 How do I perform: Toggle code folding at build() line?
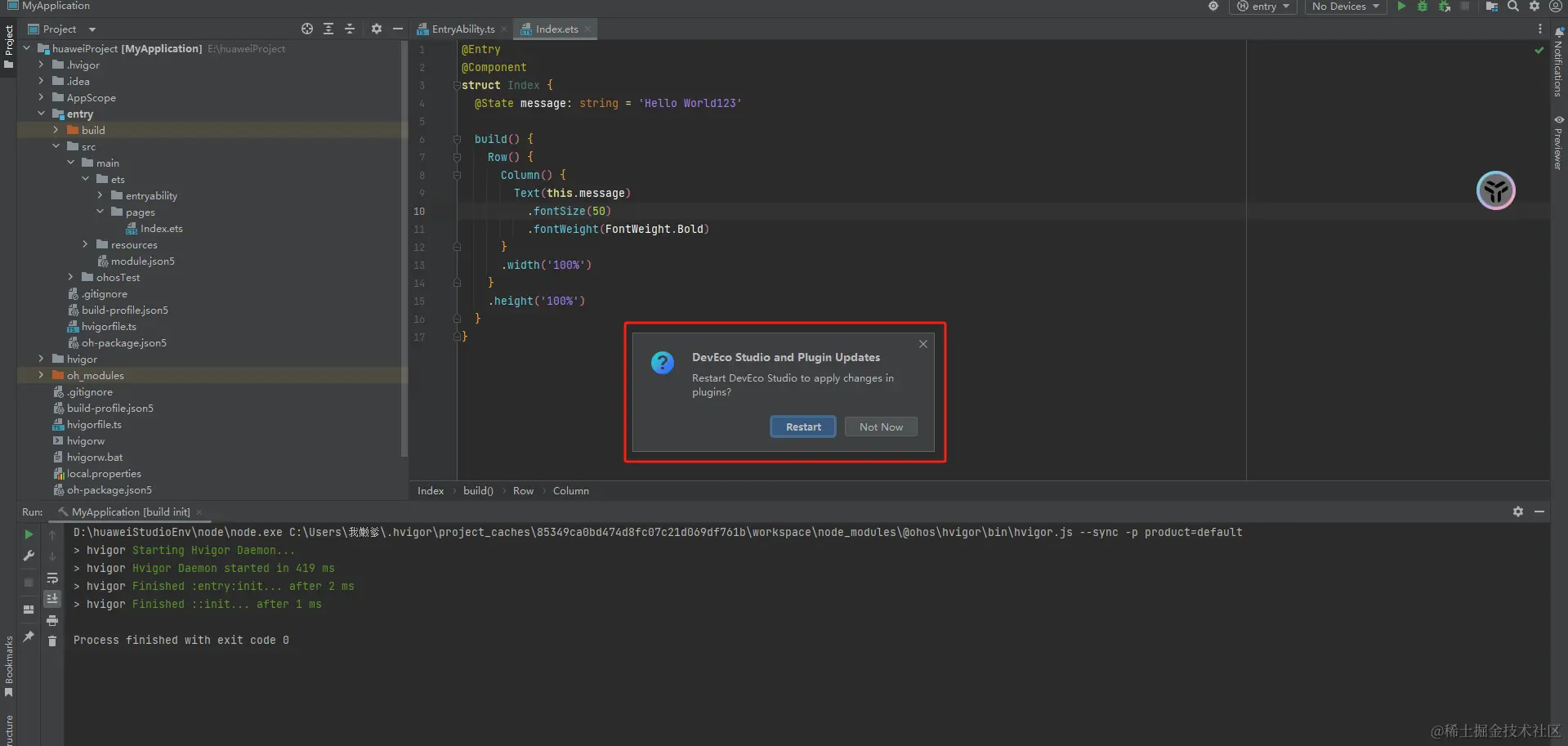tap(457, 139)
